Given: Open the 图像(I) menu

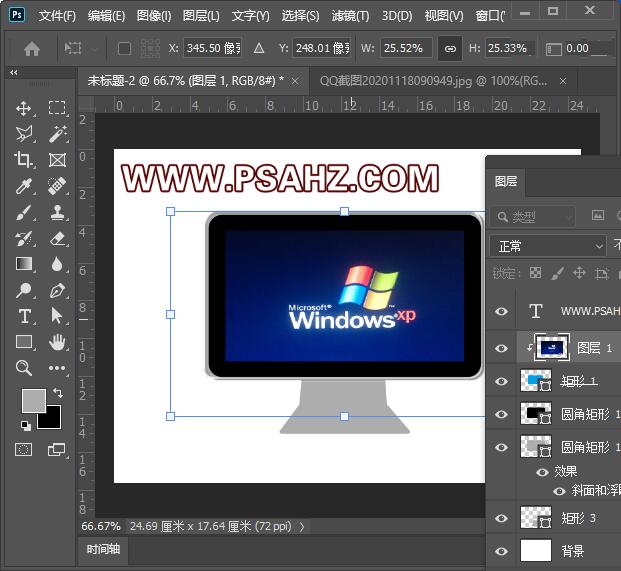Looking at the screenshot, I should pos(154,16).
